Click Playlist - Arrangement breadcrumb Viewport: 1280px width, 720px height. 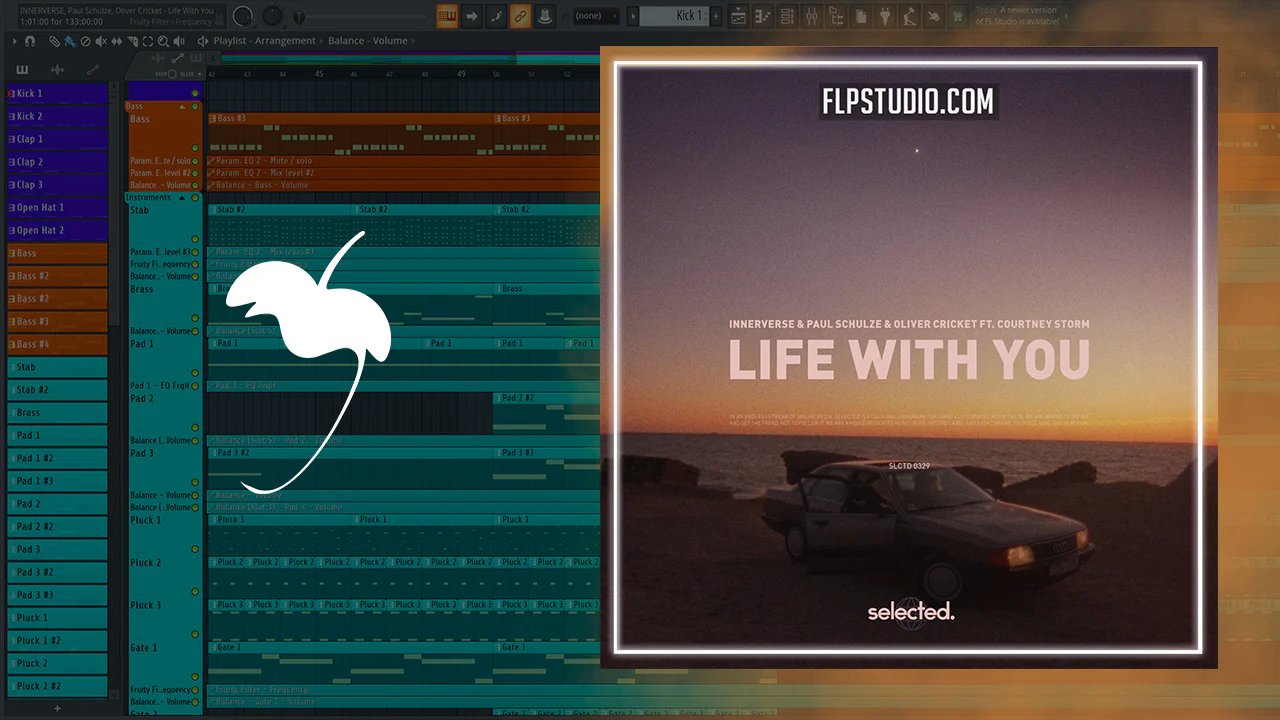click(x=265, y=41)
